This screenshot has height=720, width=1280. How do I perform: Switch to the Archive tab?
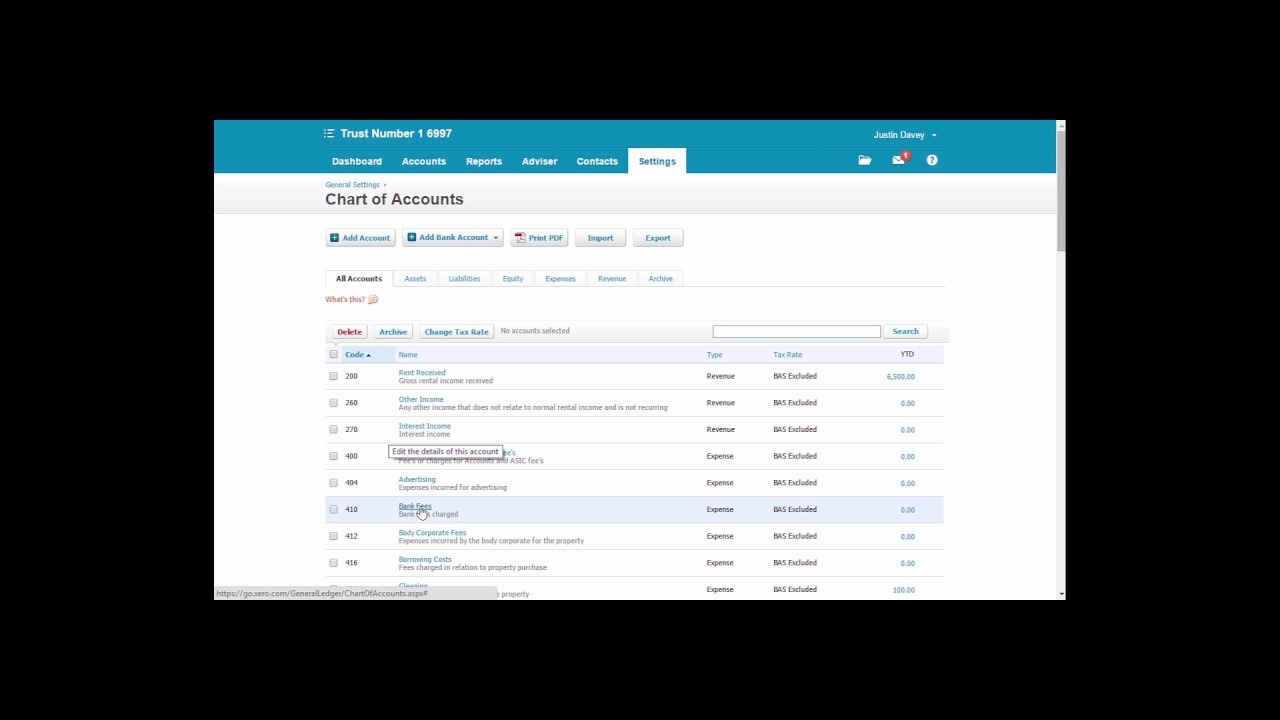(x=661, y=279)
